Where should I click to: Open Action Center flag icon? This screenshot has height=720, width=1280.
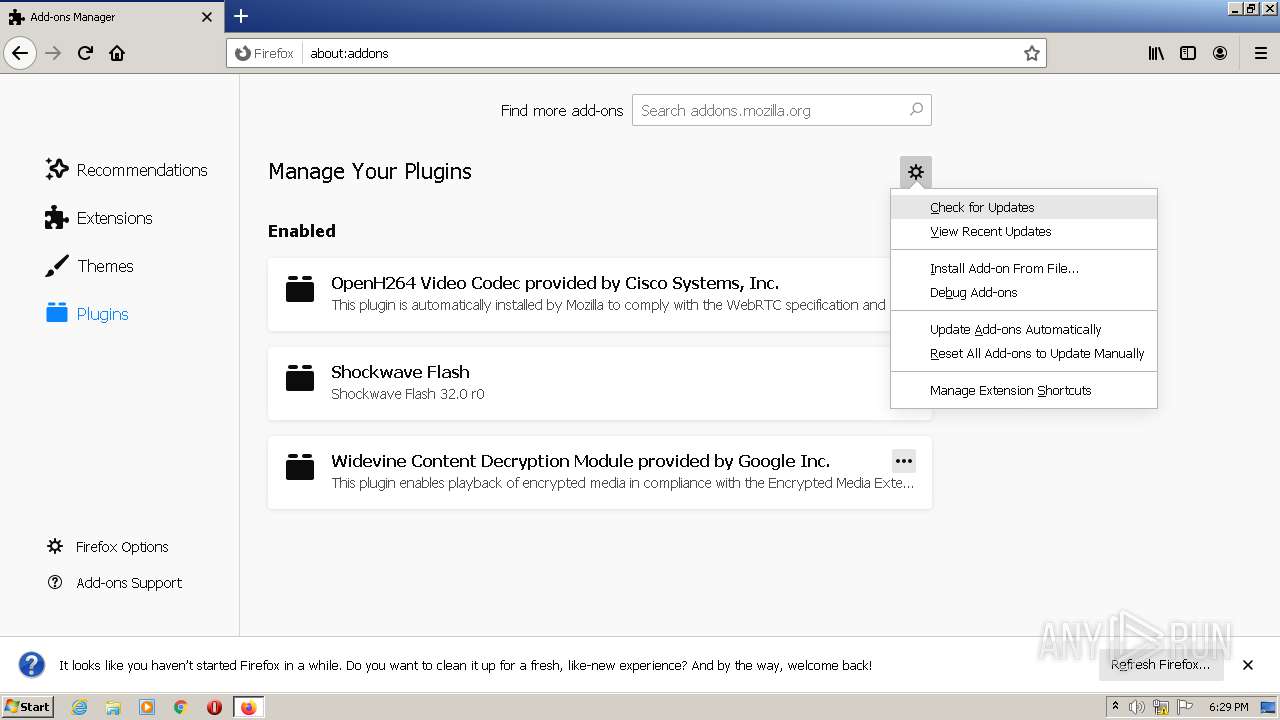[1185, 707]
